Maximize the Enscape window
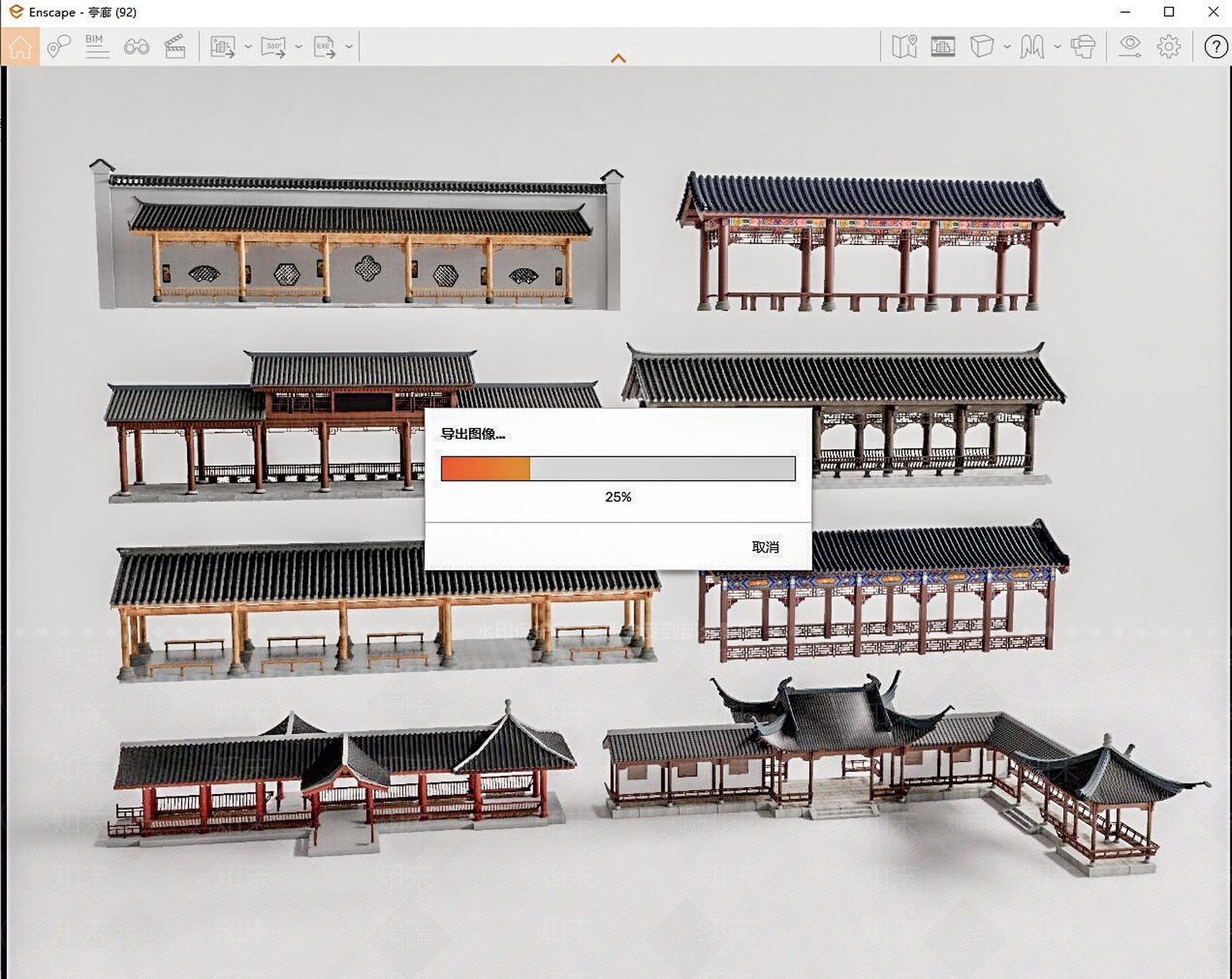The image size is (1232, 979). (1169, 12)
